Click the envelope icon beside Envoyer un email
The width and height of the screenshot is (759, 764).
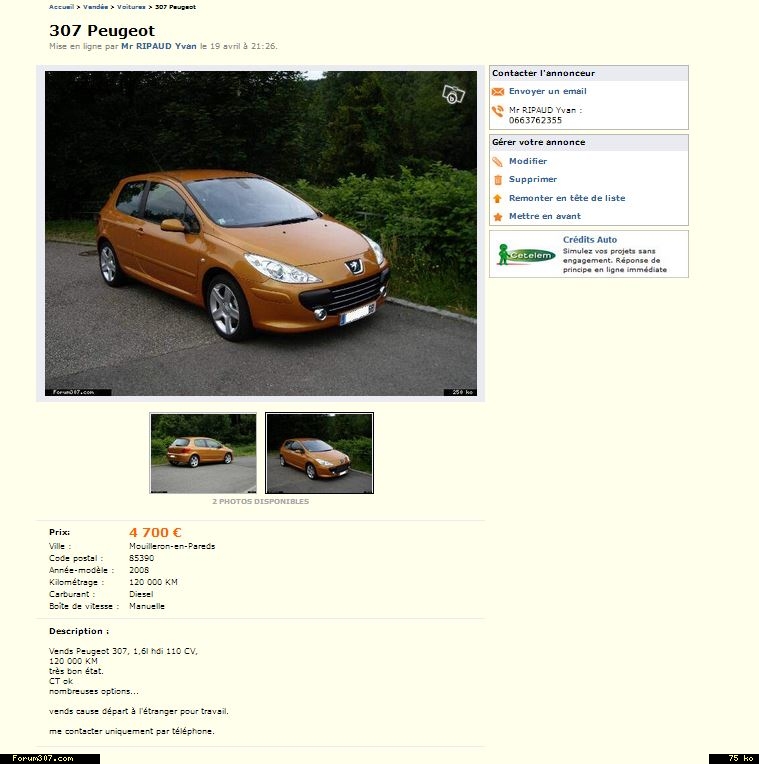(497, 92)
